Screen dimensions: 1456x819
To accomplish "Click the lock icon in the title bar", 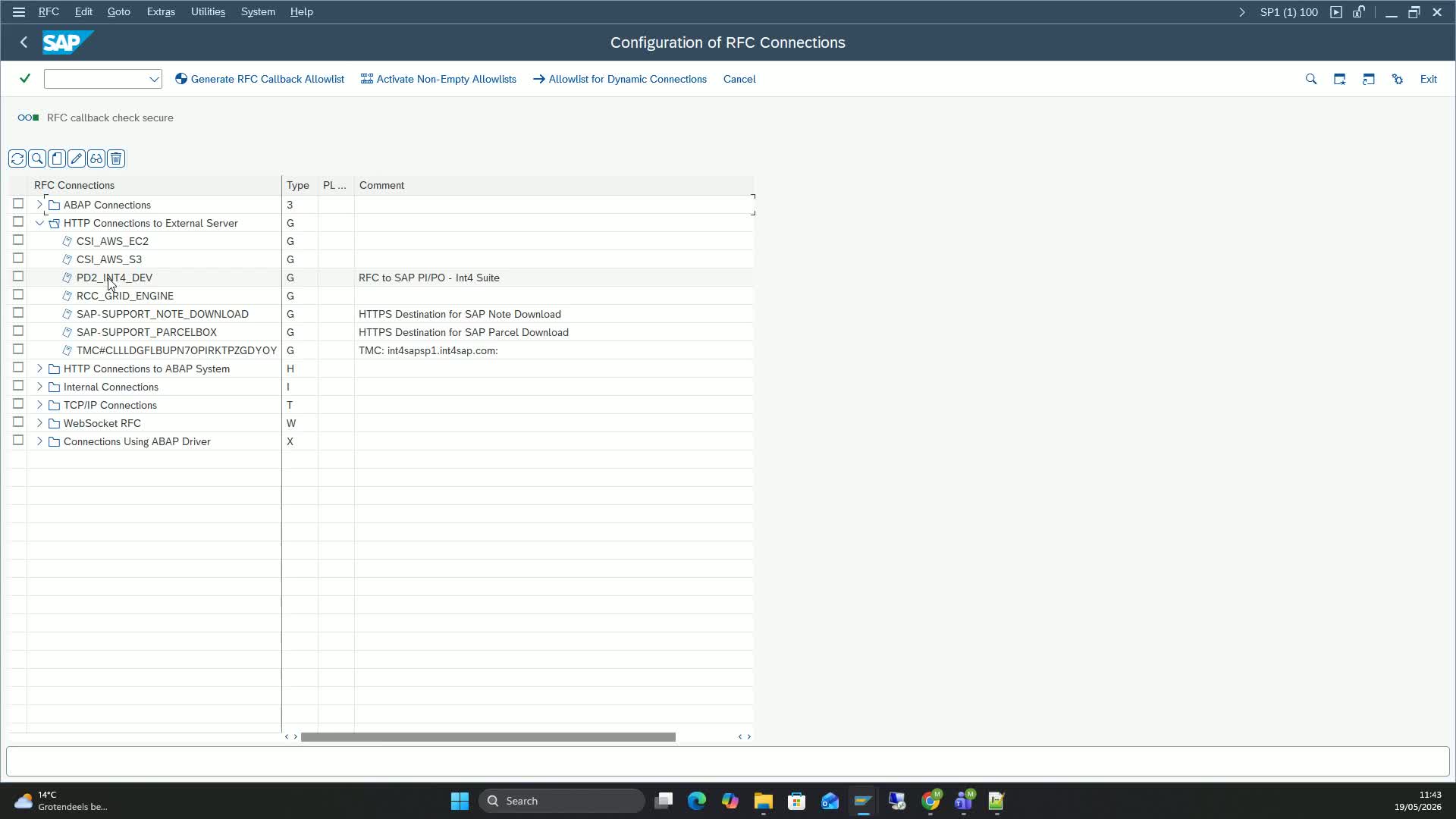I will pos(1359,12).
